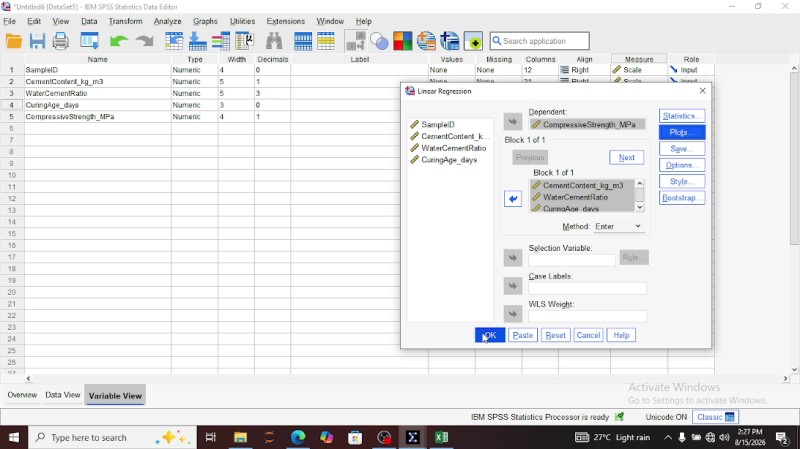Save the dataset using floppy disk icon
800x449 pixels.
click(37, 41)
